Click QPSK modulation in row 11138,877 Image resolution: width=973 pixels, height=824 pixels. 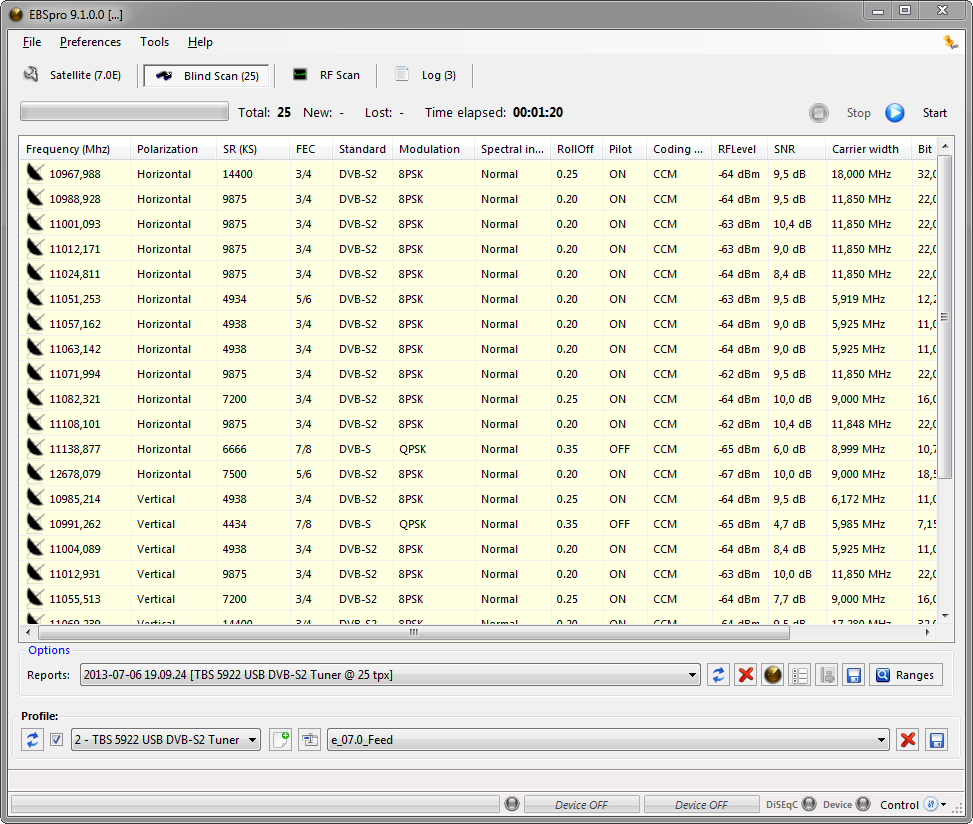tap(413, 449)
